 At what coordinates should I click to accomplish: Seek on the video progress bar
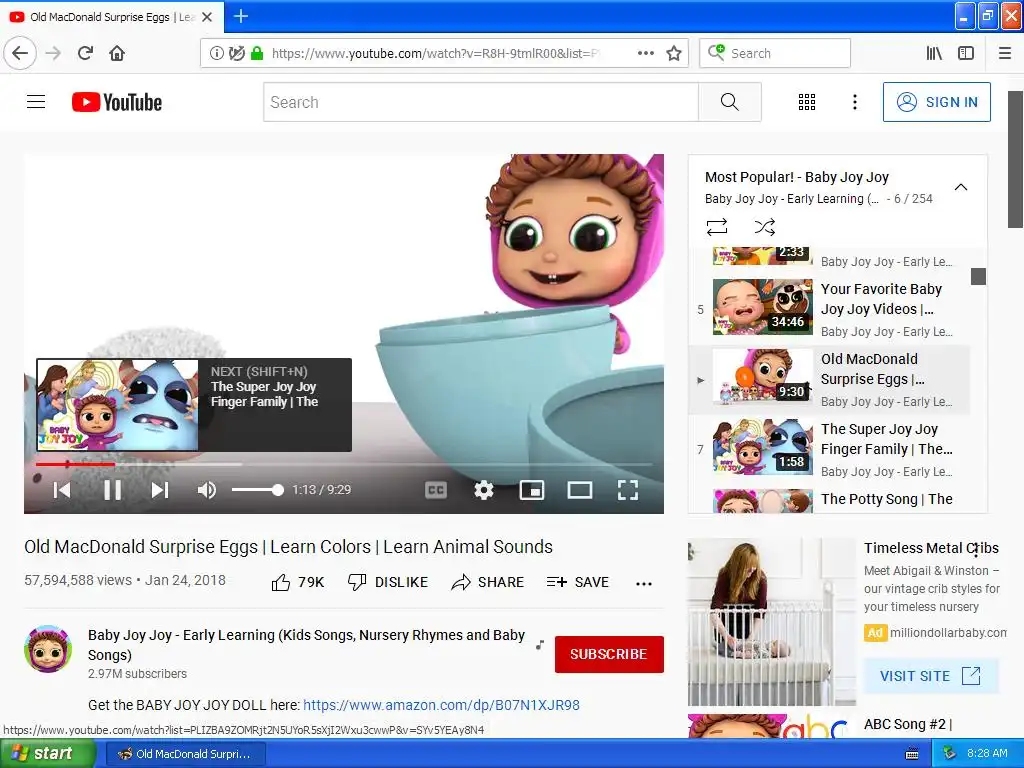click(344, 464)
